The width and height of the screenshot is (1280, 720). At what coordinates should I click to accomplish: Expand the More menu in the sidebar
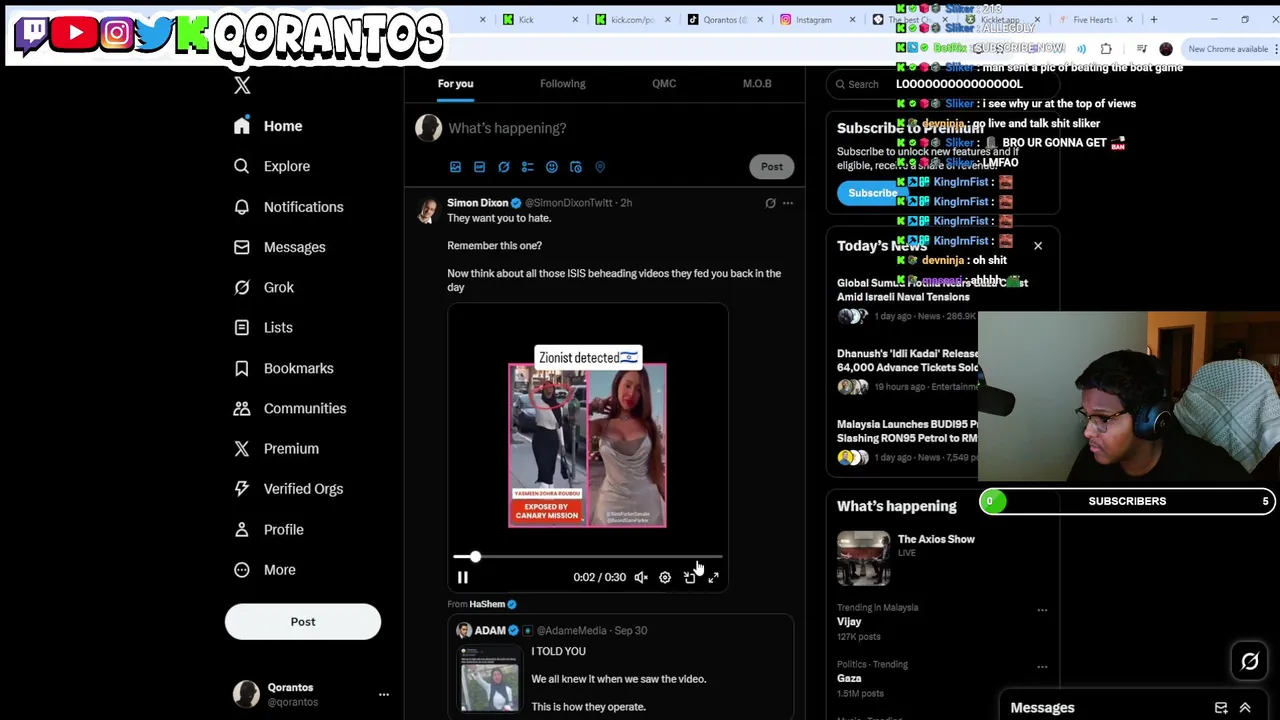coord(264,570)
